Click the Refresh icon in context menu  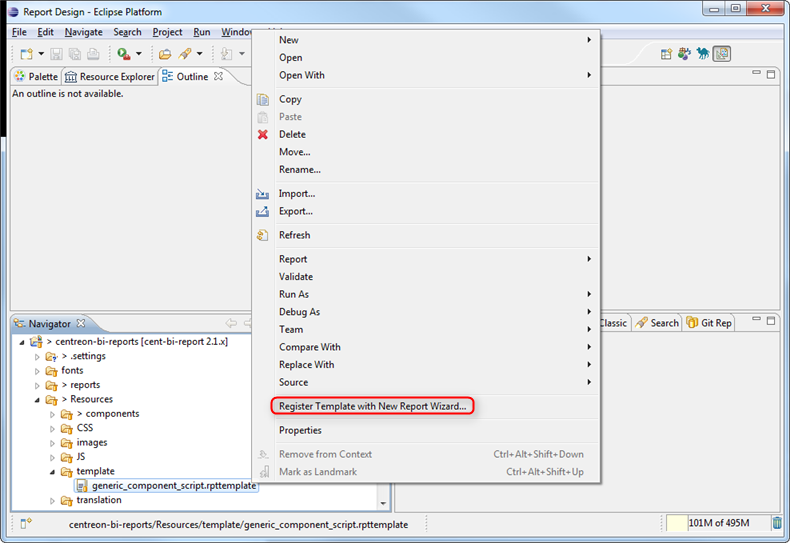[263, 235]
